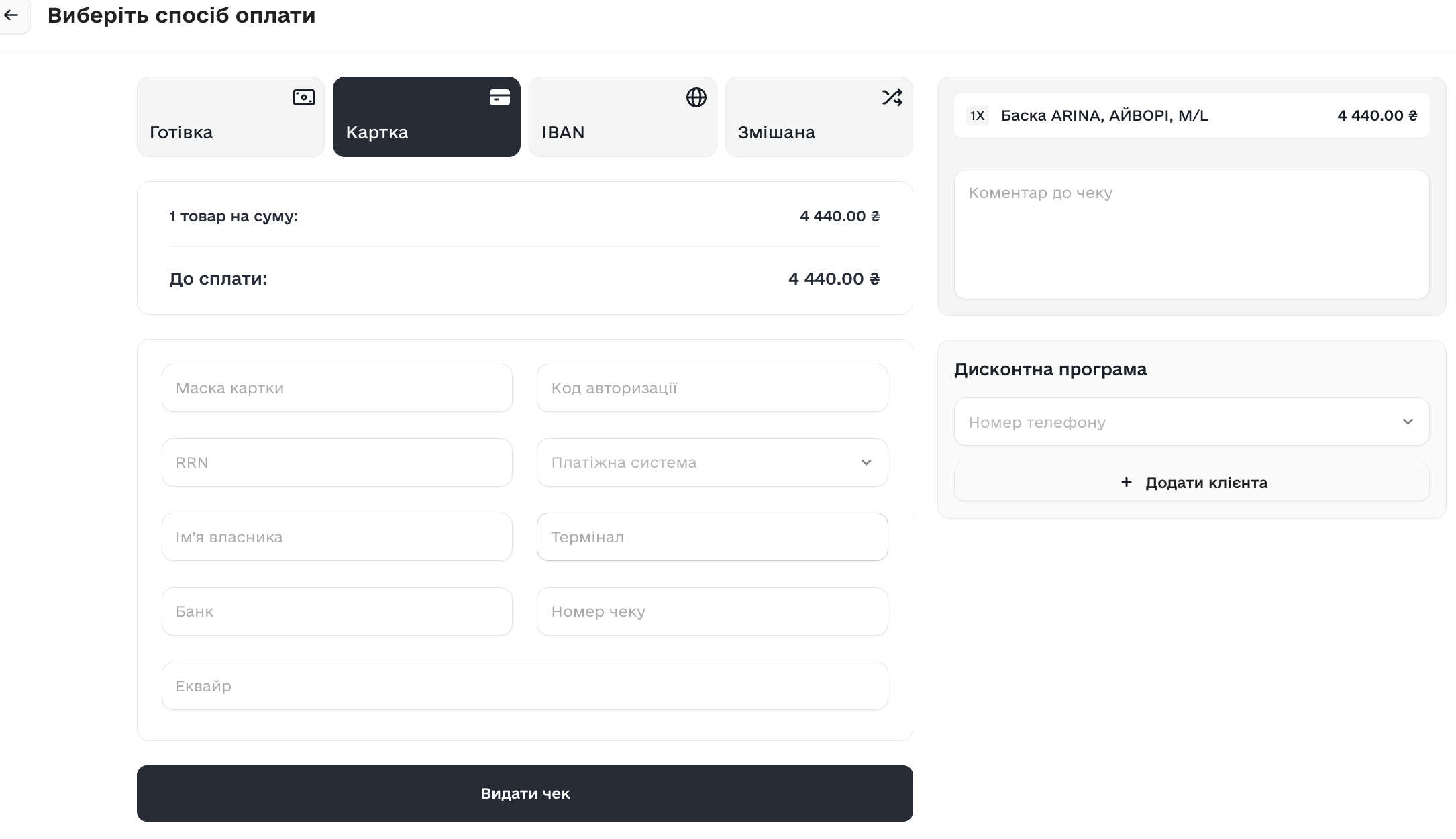Click the Баска ARINA item row
The width and height of the screenshot is (1456, 839).
1192,115
